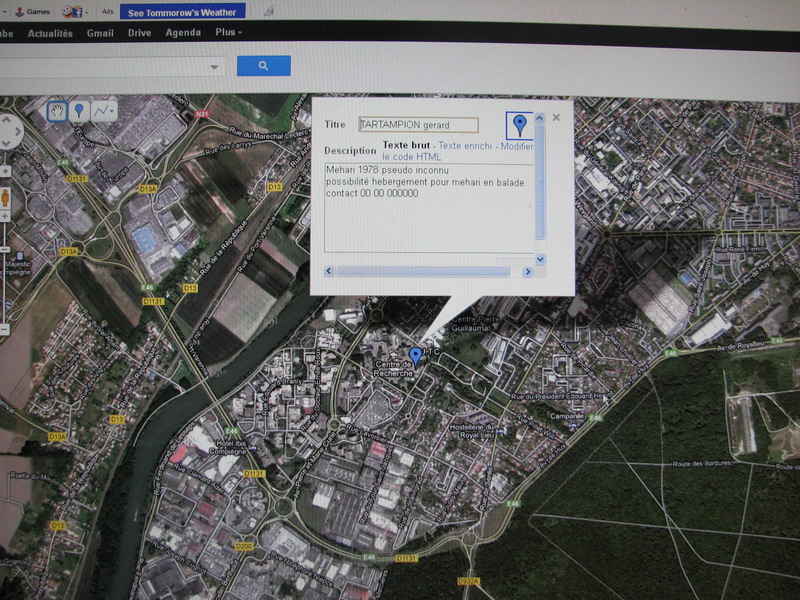Close the placemark info window
Image resolution: width=800 pixels, height=600 pixels.
tap(556, 117)
